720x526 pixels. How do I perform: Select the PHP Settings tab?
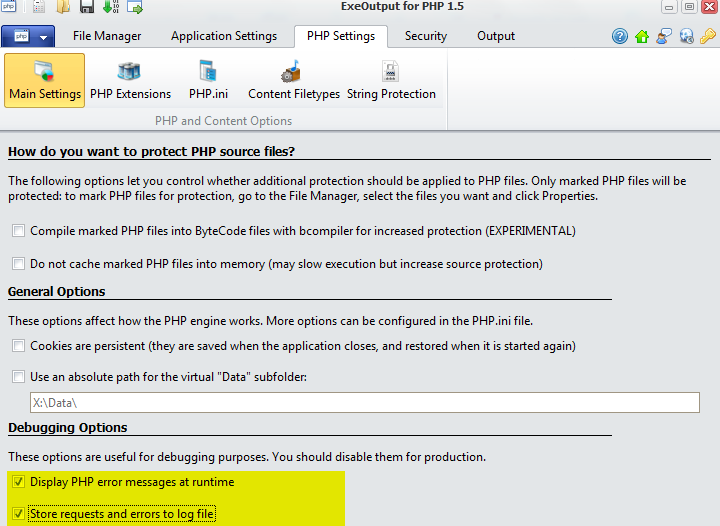point(341,36)
